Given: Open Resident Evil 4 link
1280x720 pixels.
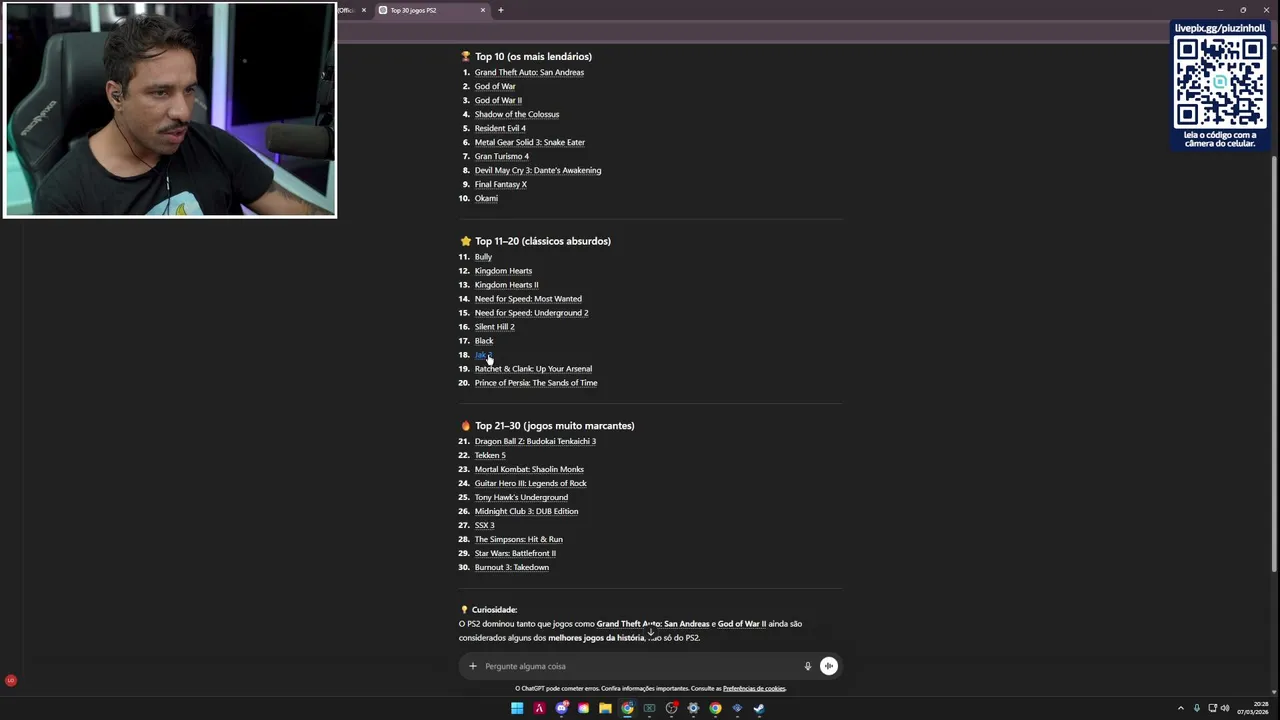Looking at the screenshot, I should click(500, 128).
